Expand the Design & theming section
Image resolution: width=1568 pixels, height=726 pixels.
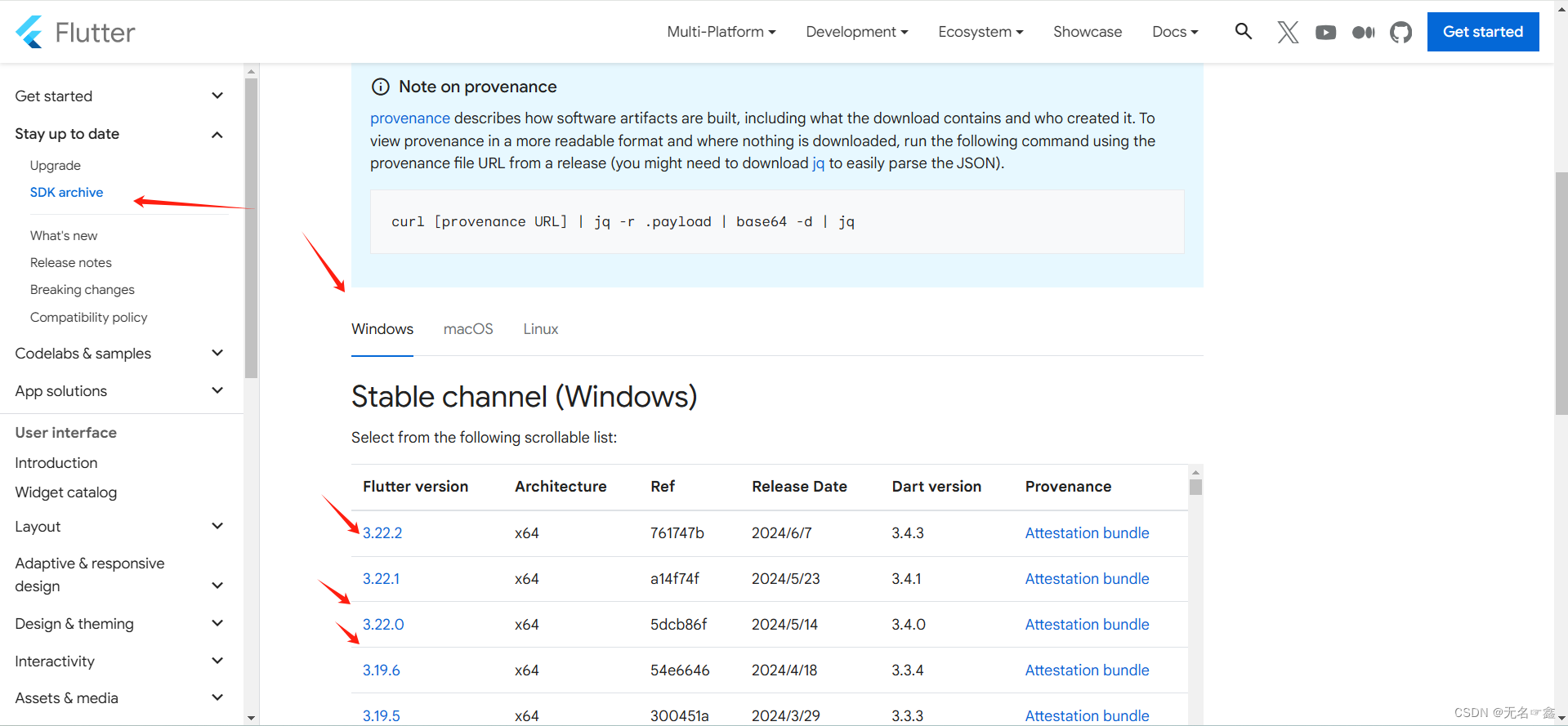coord(119,624)
